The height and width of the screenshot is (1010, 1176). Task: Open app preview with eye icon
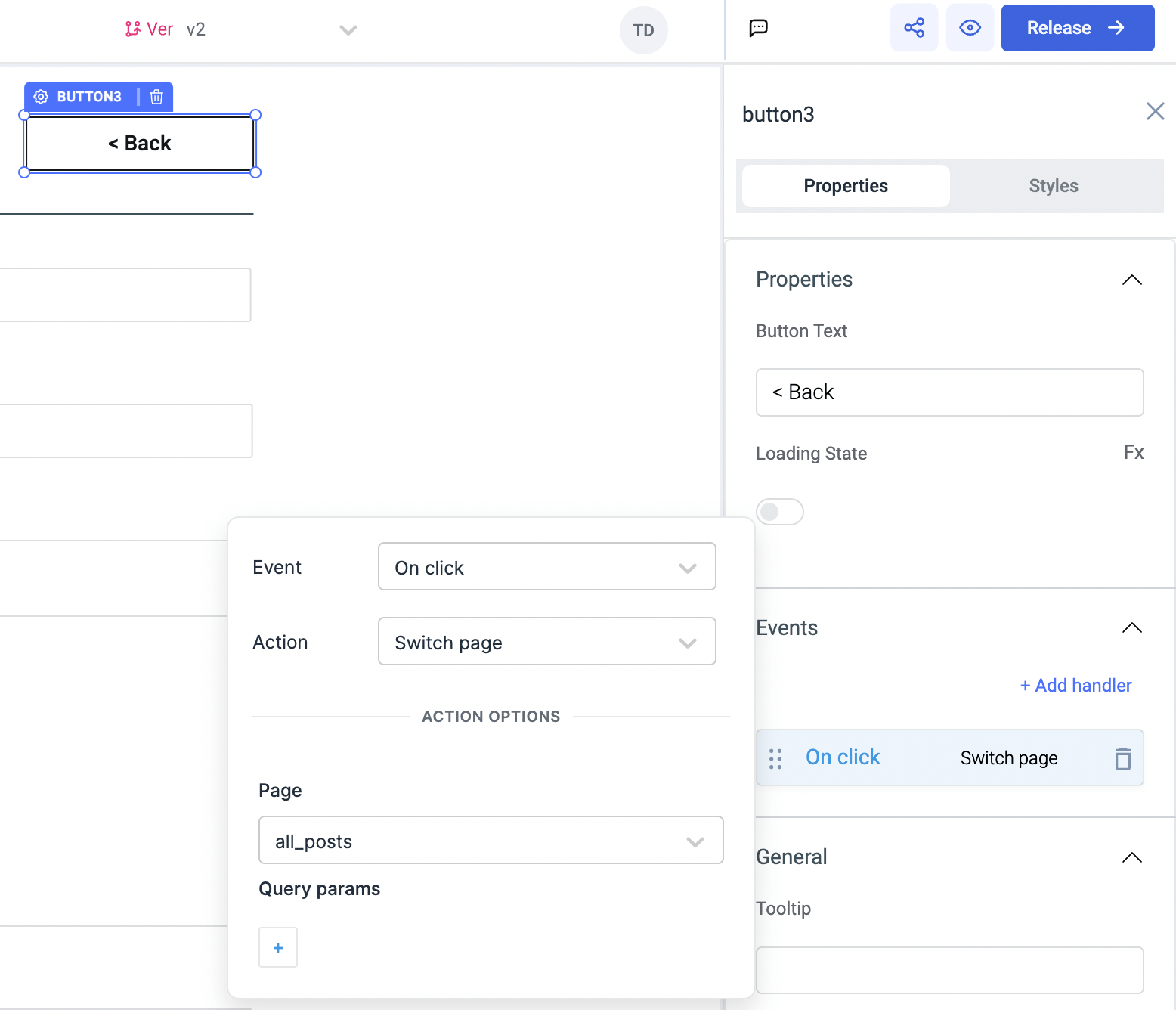[x=970, y=28]
